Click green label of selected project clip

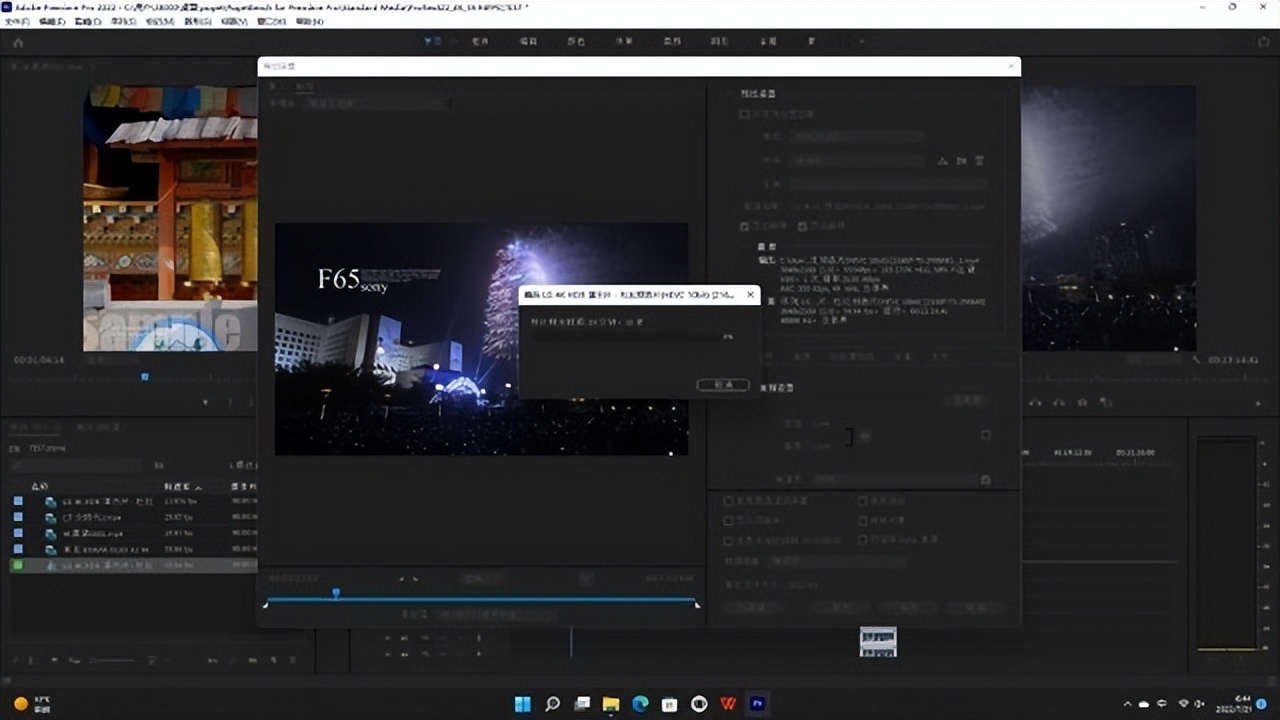click(17, 565)
